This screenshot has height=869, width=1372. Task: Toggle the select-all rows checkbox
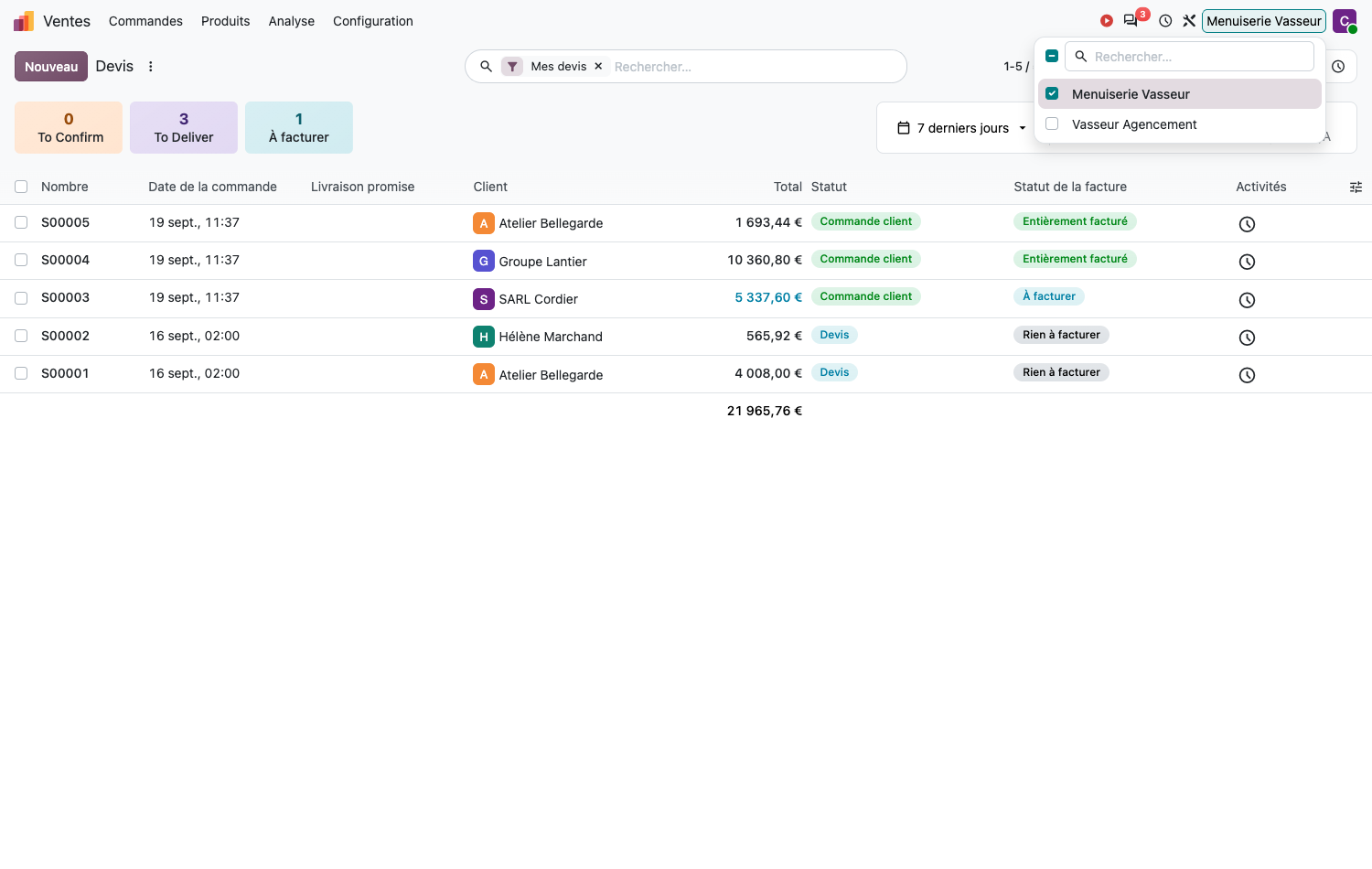(21, 187)
